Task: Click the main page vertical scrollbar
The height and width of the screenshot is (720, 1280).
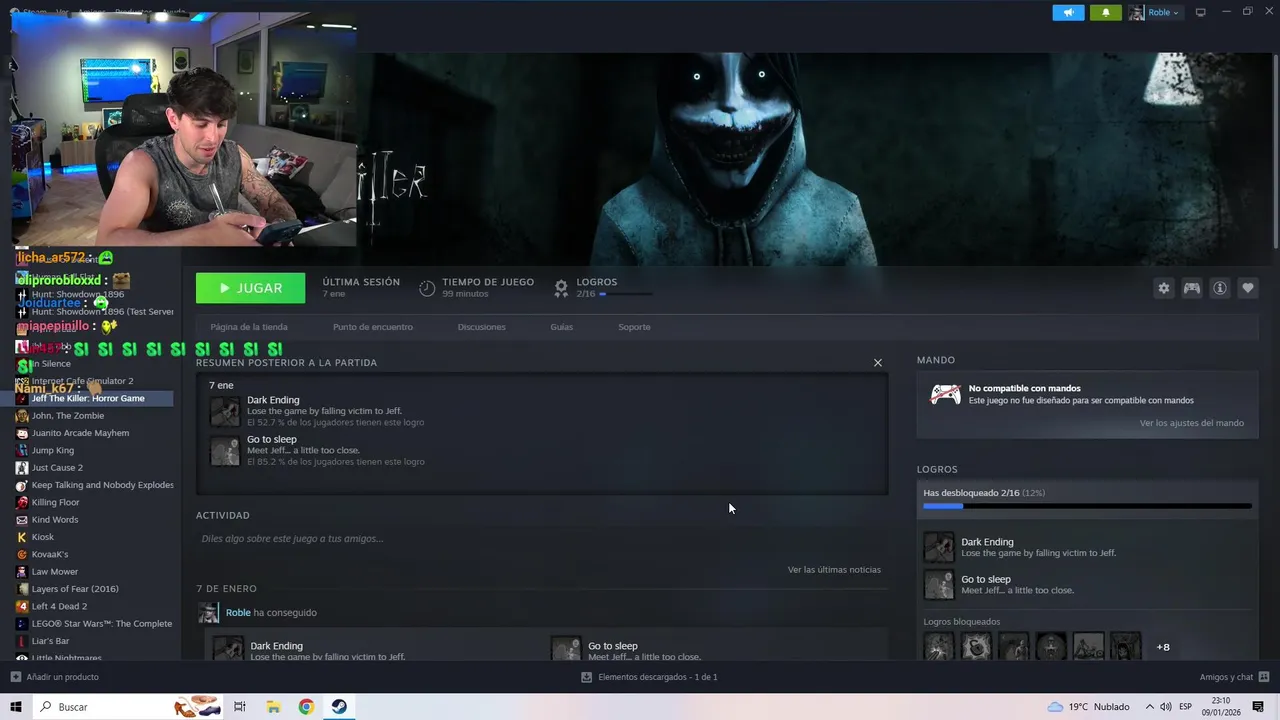Action: pos(1275,150)
